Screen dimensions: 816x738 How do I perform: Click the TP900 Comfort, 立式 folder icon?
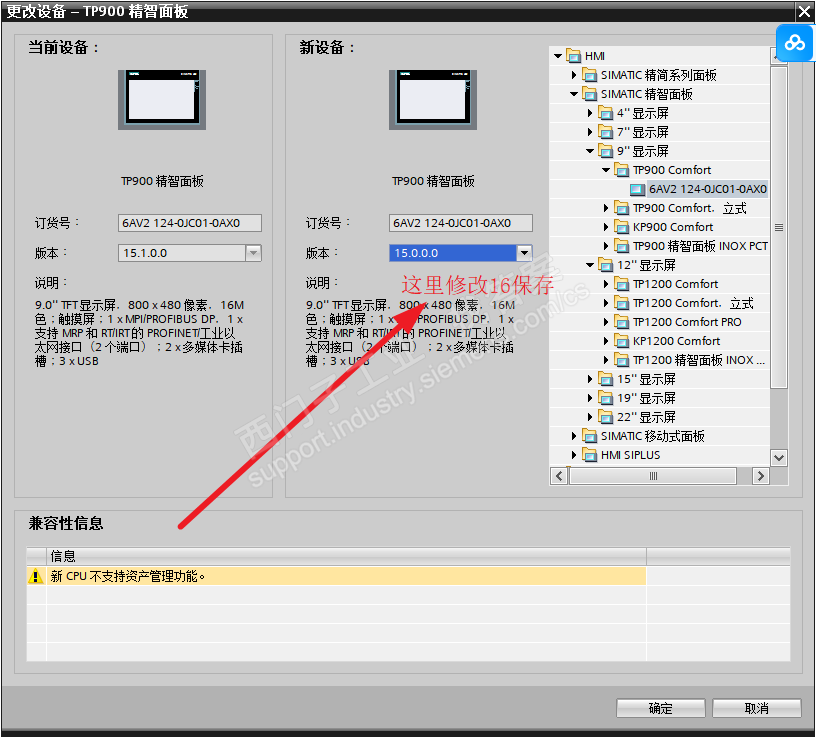pyautogui.click(x=621, y=208)
